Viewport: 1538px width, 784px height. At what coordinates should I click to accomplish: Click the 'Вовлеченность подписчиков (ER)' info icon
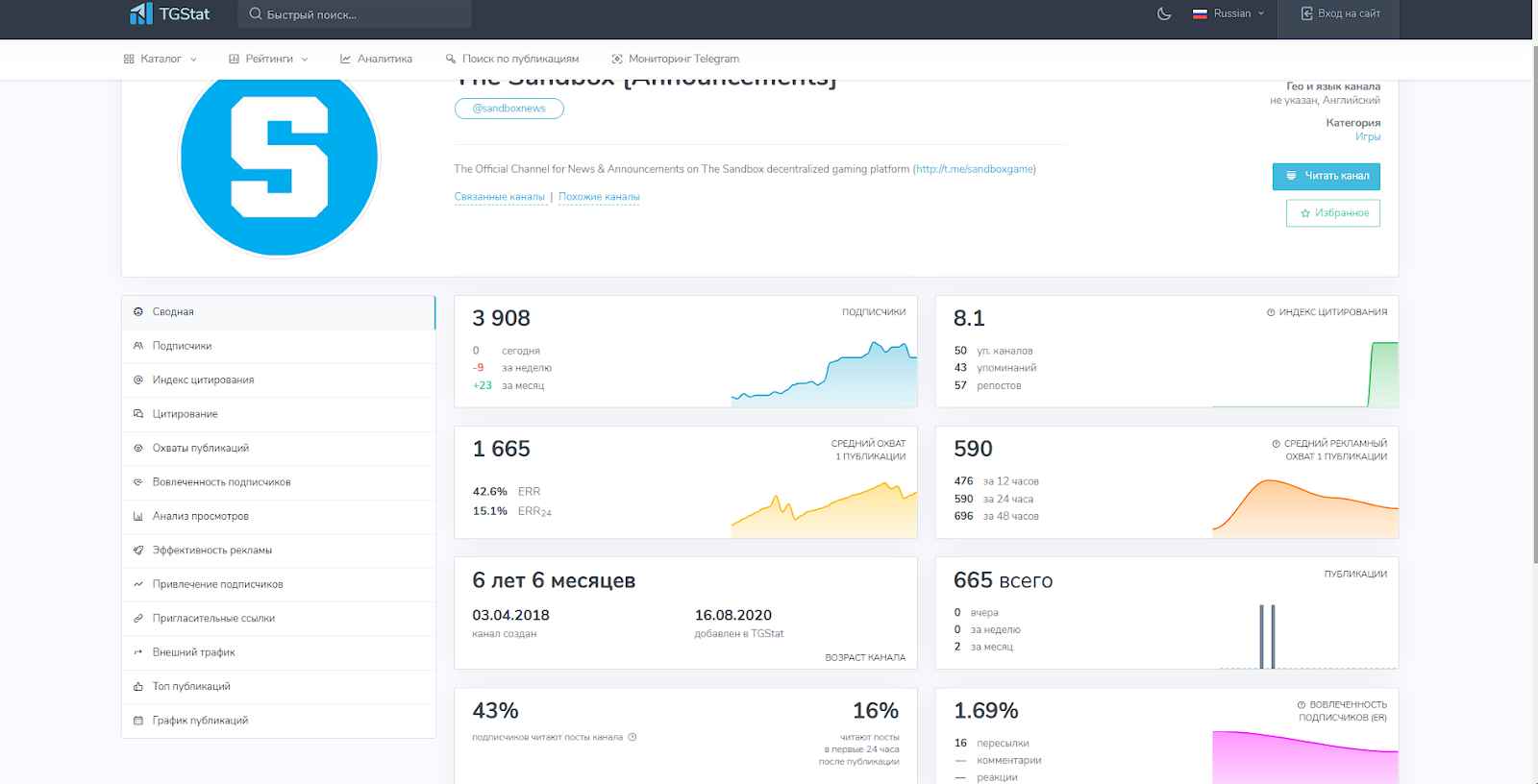point(1302,705)
